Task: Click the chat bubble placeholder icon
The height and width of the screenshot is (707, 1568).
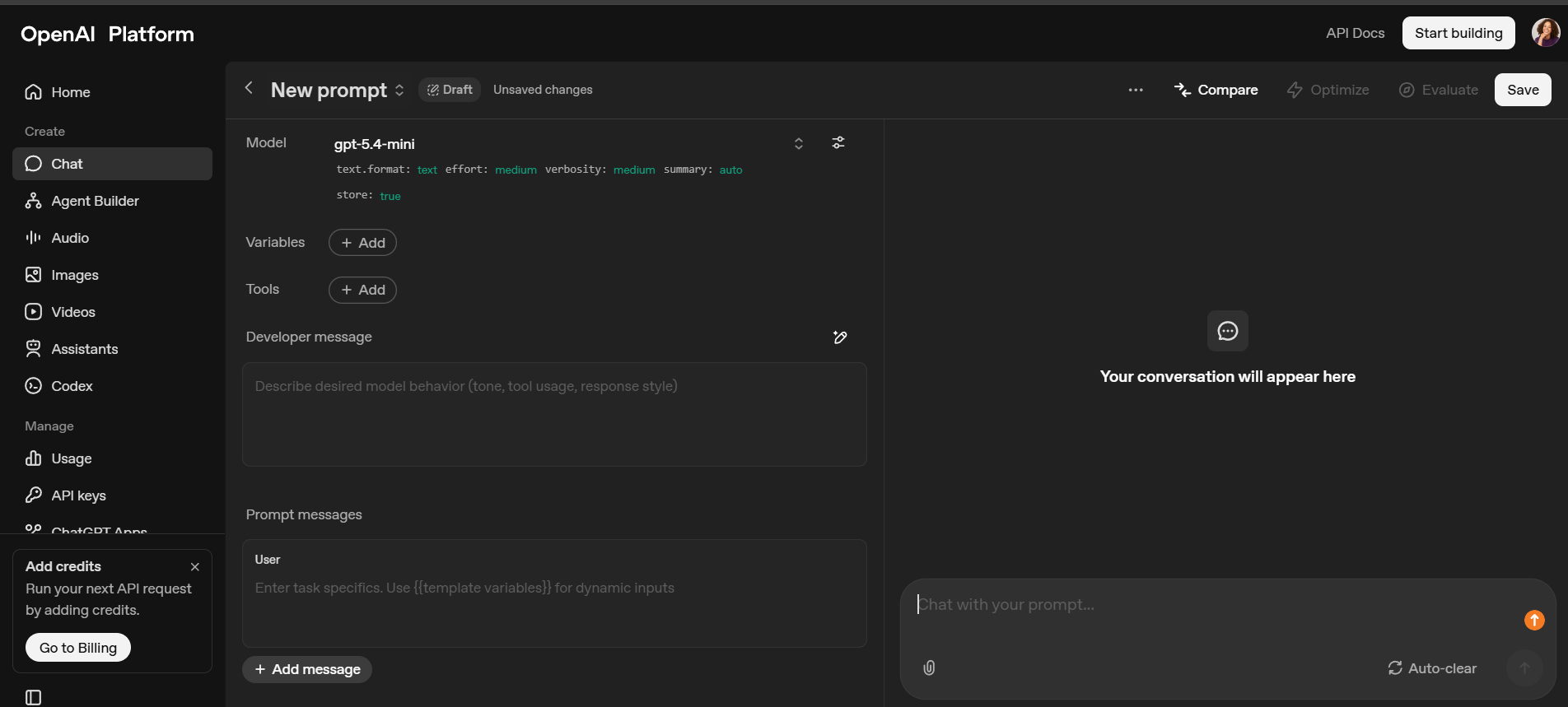Action: pyautogui.click(x=1228, y=331)
